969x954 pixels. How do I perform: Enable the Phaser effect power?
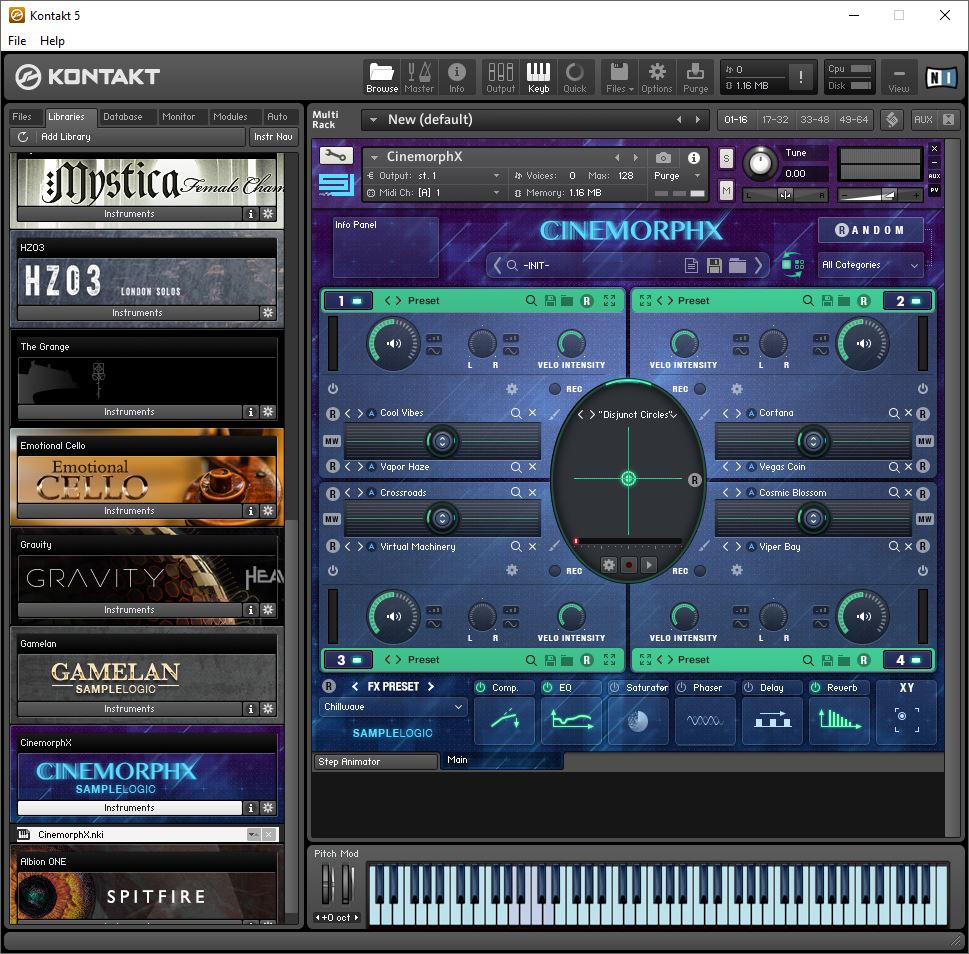click(x=682, y=687)
